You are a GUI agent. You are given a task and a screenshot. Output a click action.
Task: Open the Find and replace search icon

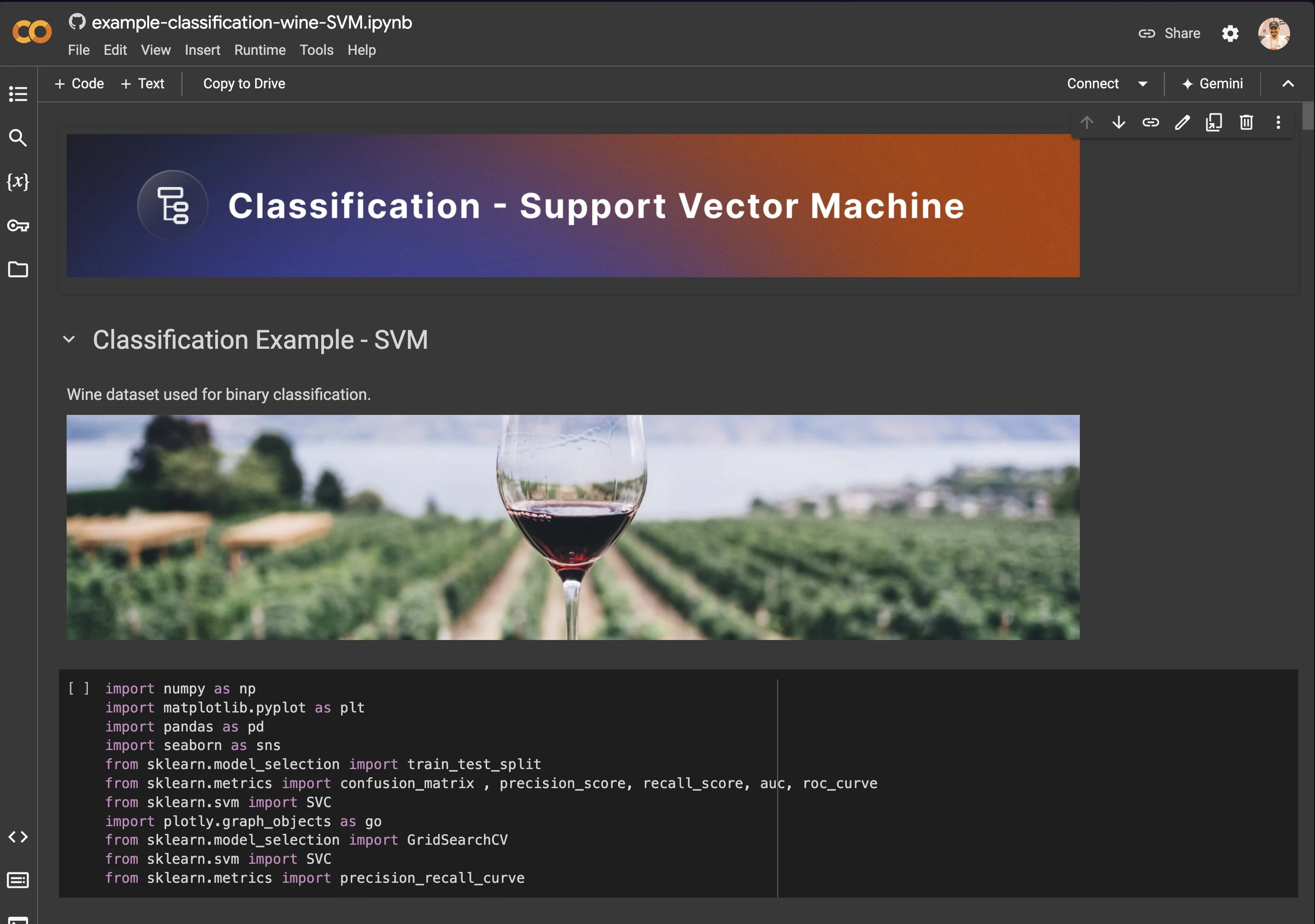click(x=18, y=137)
